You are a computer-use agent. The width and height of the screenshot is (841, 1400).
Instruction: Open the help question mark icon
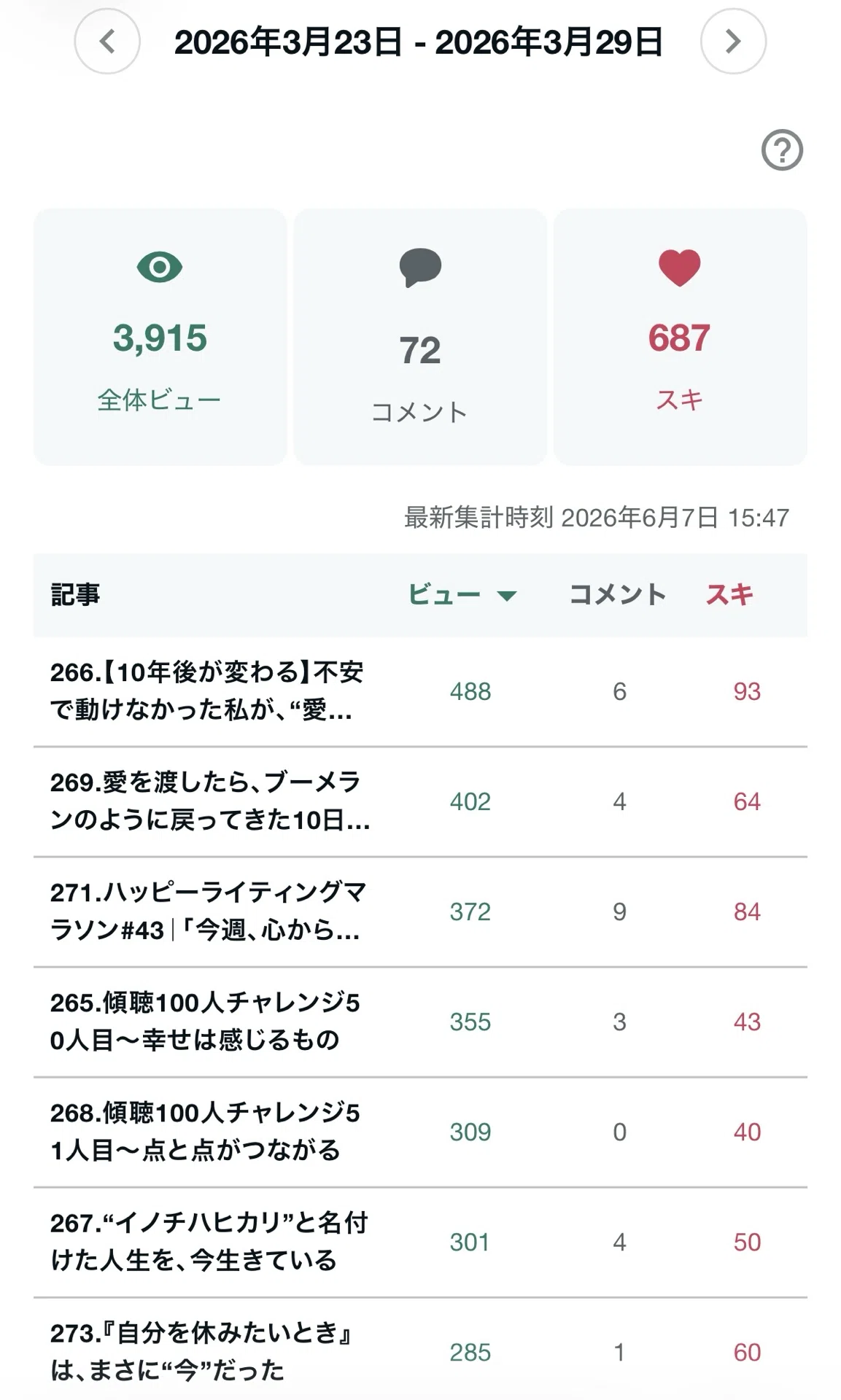pos(782,151)
